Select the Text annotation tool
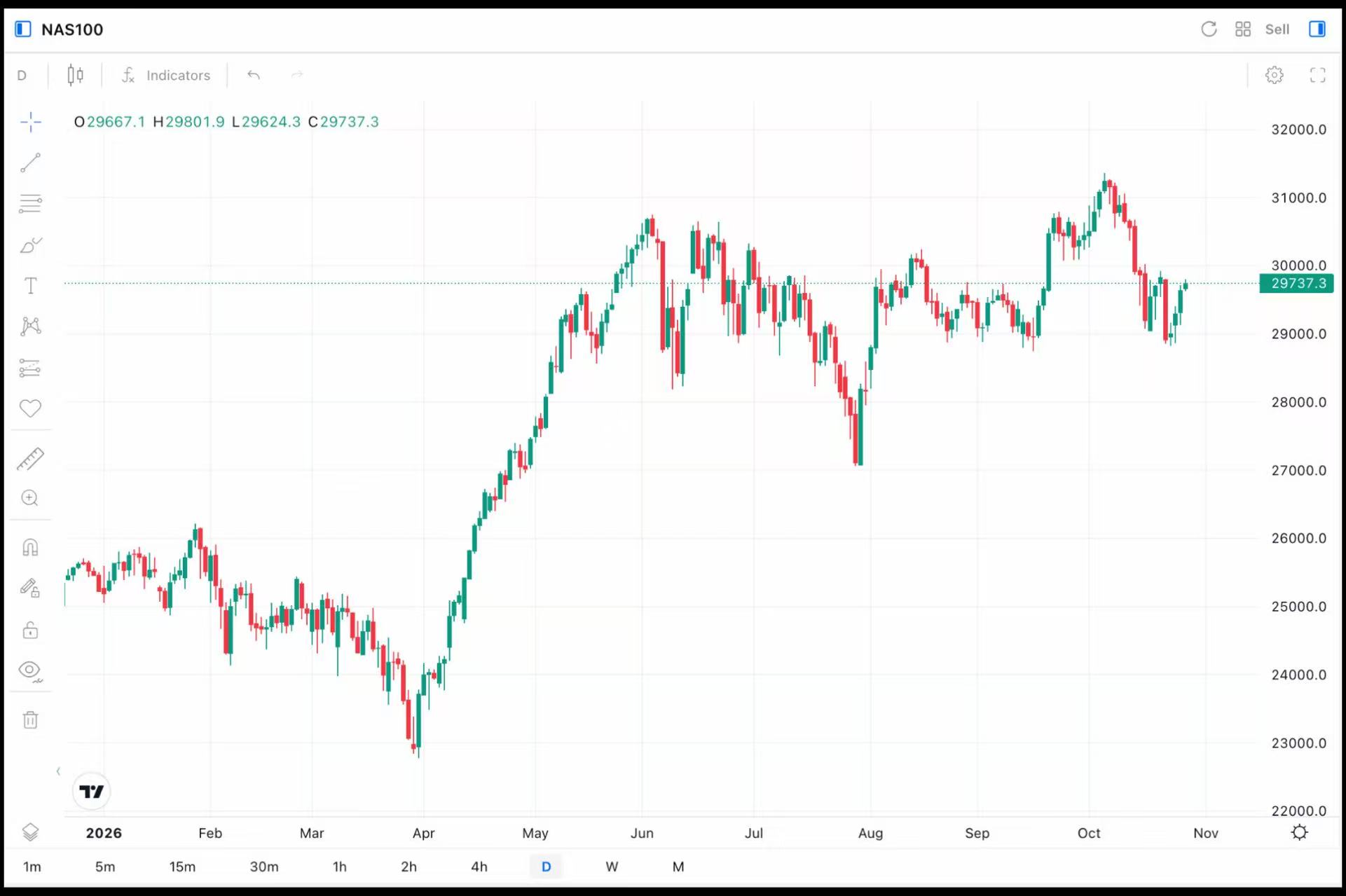The height and width of the screenshot is (896, 1346). tap(30, 286)
